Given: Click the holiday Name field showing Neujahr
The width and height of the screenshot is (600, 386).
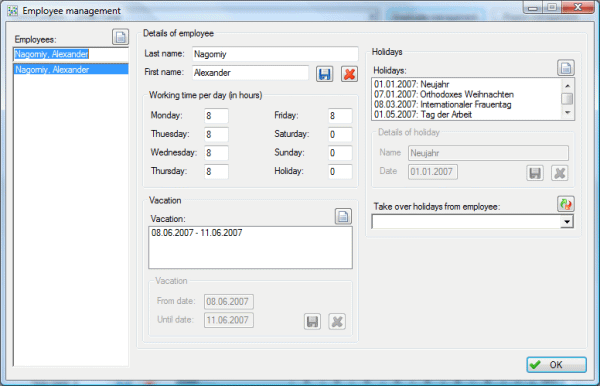Looking at the screenshot, I should [488, 153].
